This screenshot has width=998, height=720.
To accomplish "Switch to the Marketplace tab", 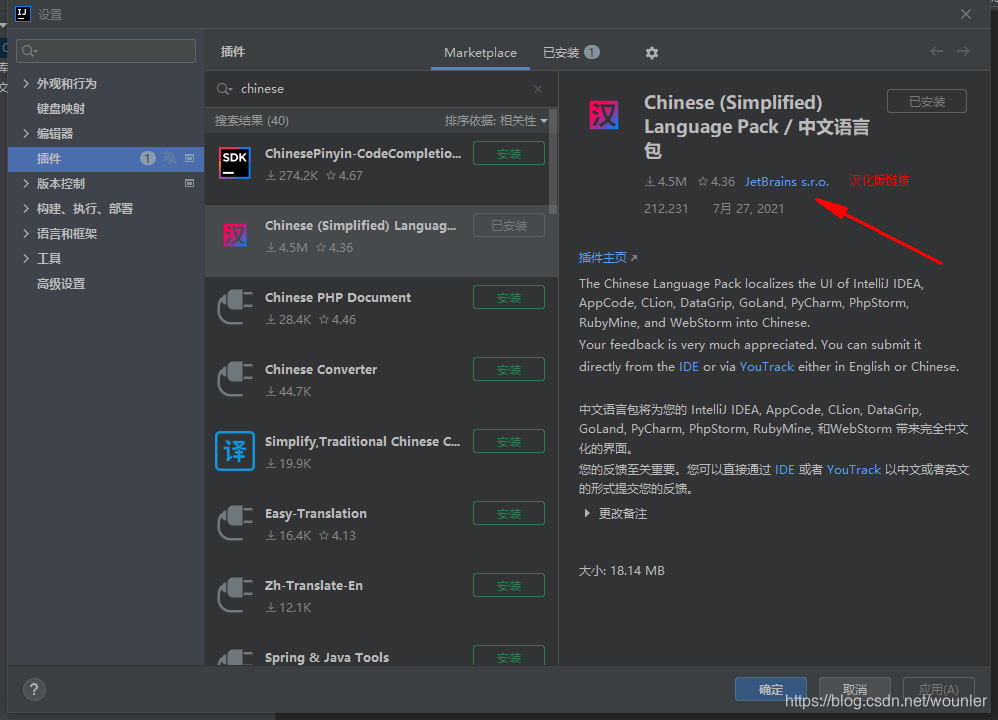I will click(x=480, y=53).
